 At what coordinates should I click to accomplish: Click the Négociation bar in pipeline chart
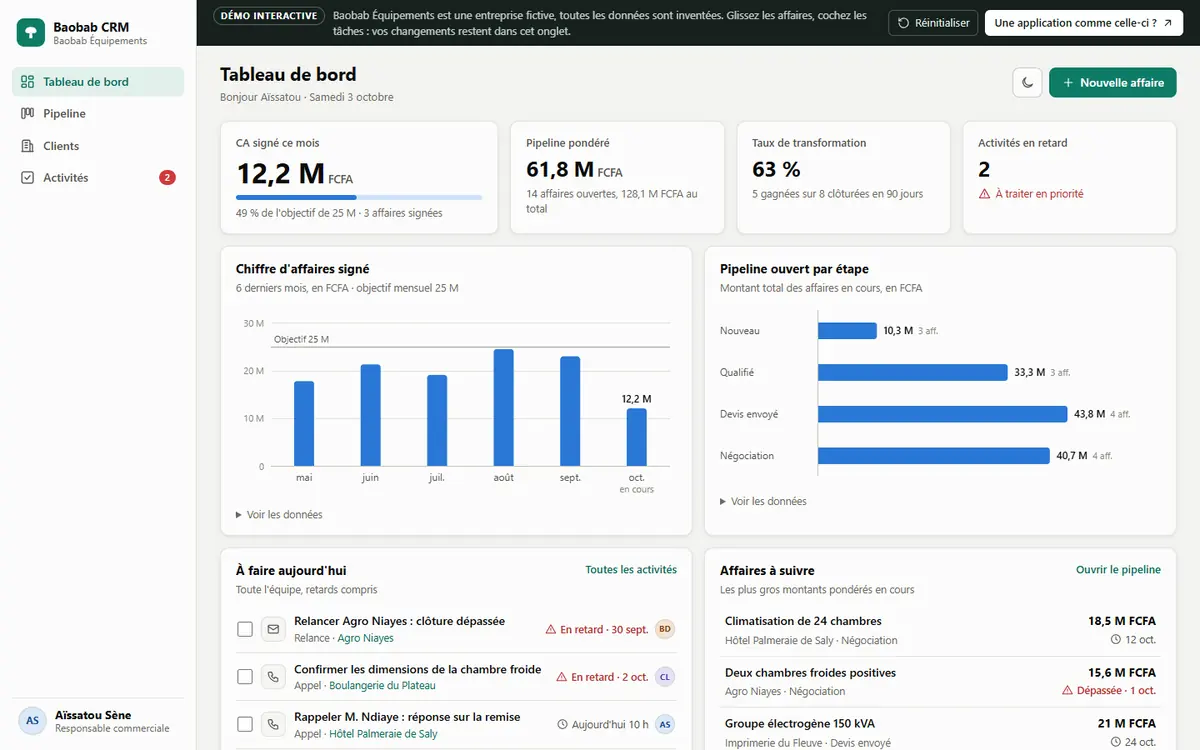coord(934,456)
